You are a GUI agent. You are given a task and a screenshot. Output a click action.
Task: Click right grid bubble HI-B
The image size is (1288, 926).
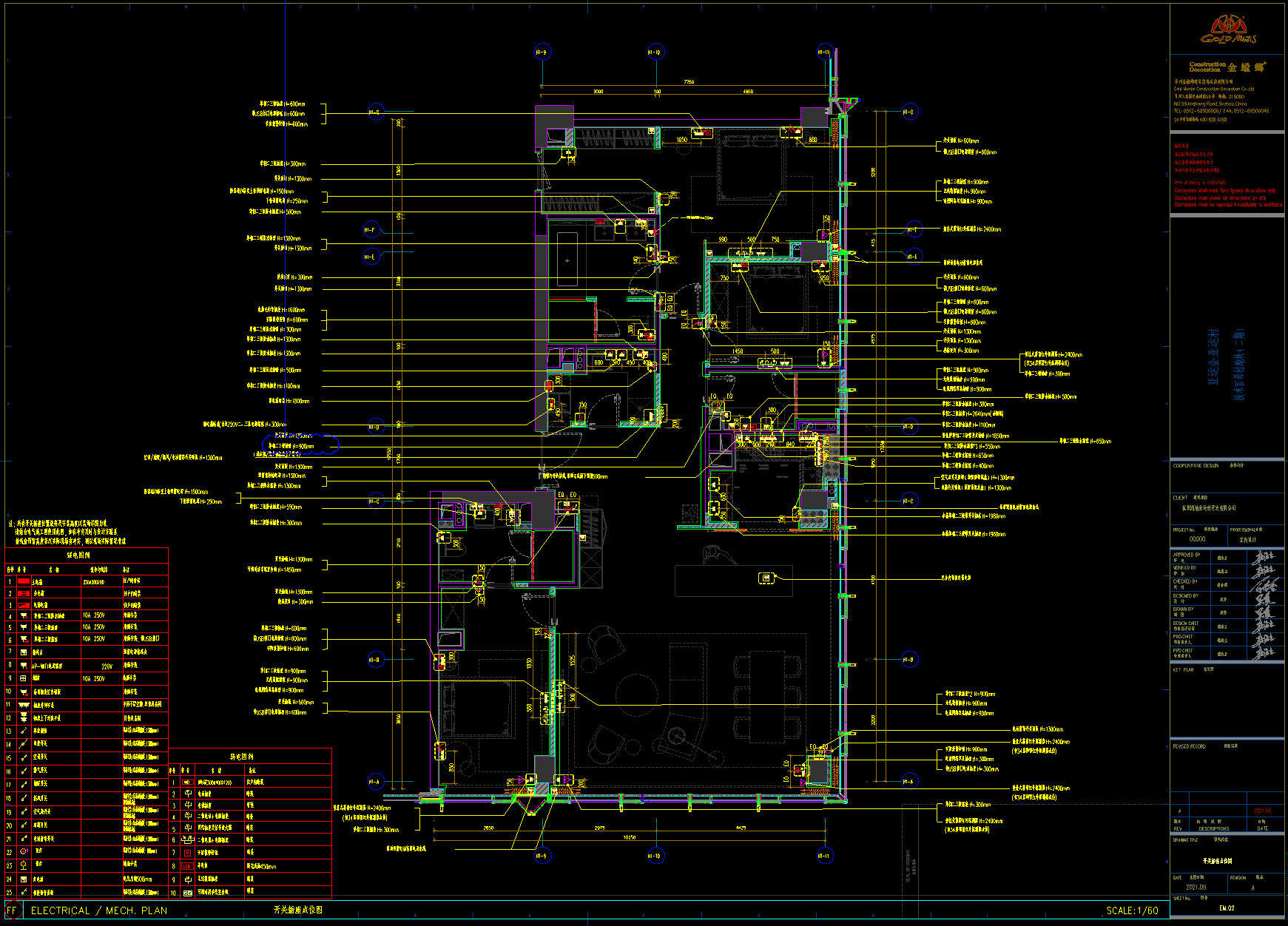coord(908,660)
